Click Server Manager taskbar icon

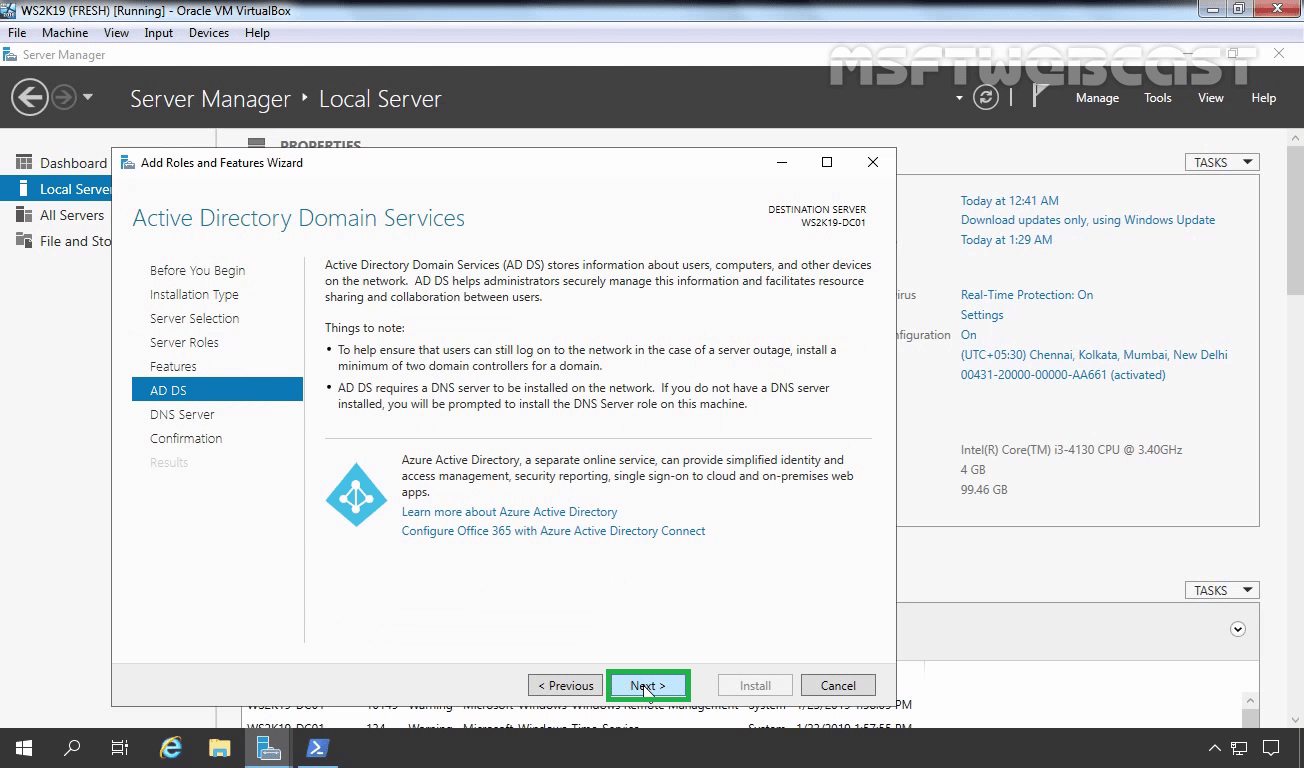point(268,748)
